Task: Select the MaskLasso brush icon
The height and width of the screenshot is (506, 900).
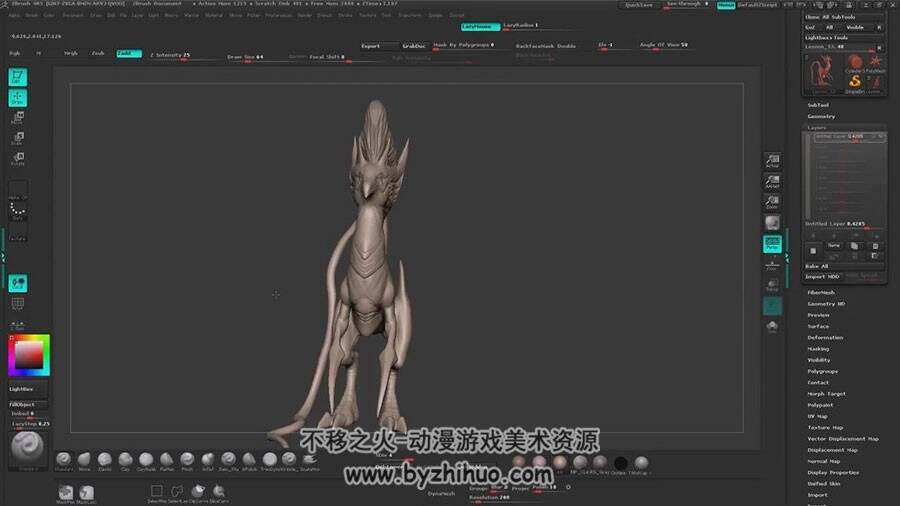Action: 87,493
